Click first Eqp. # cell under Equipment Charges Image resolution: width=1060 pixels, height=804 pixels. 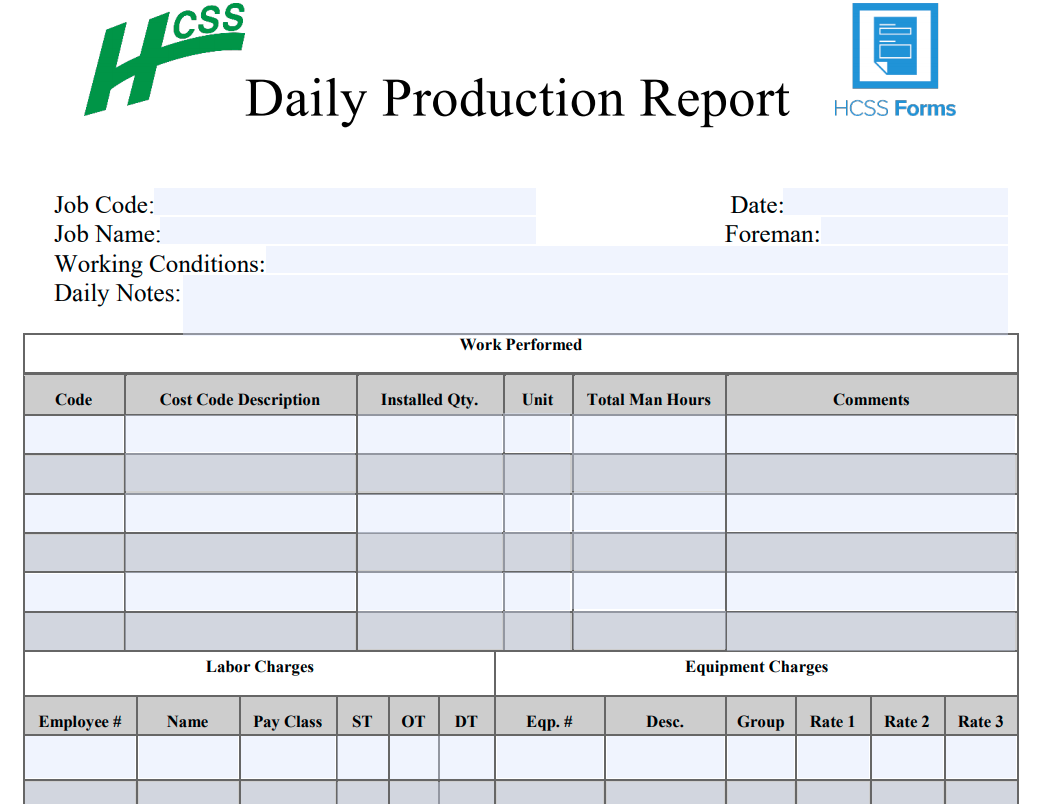[x=549, y=758]
